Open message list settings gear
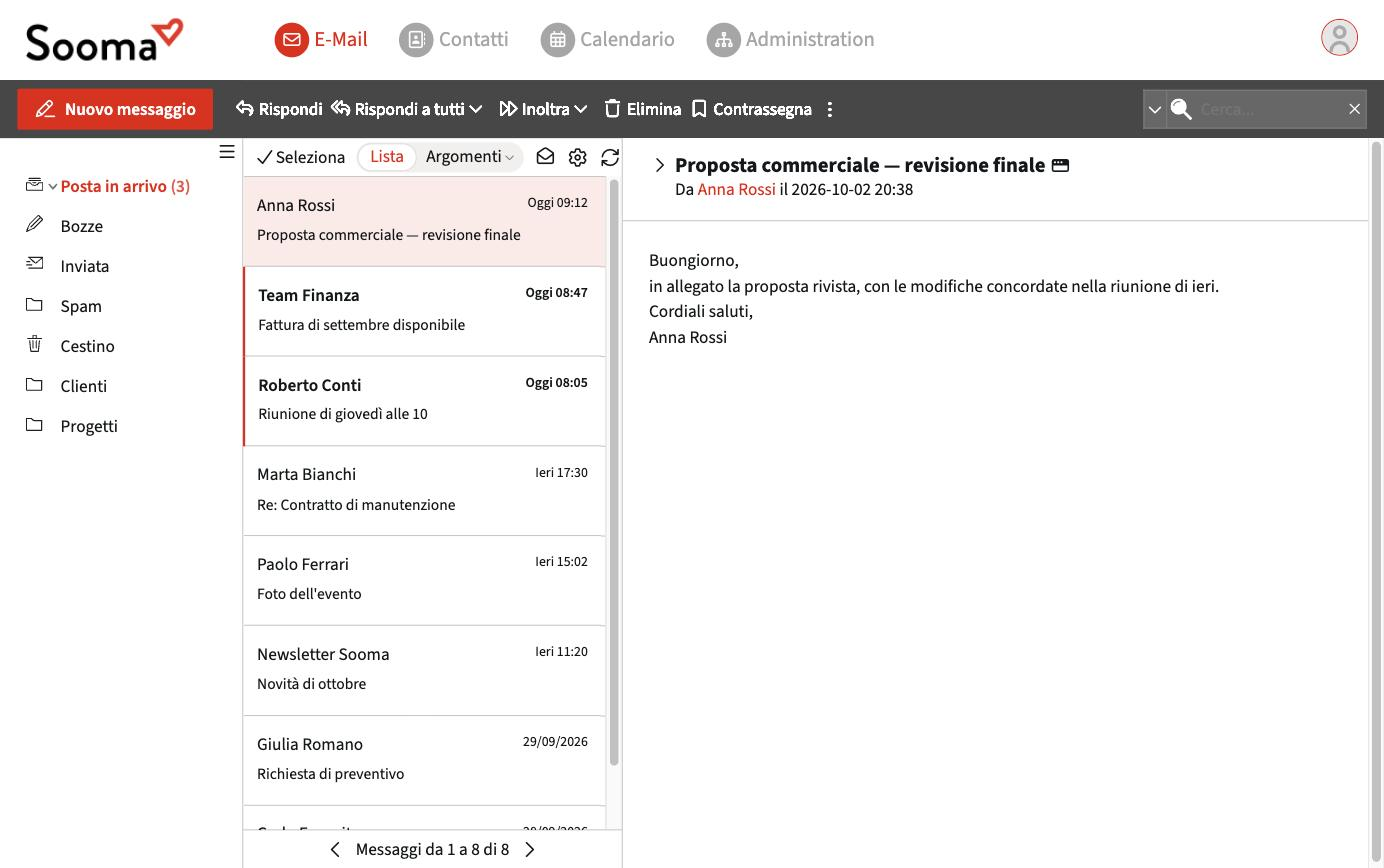 577,157
